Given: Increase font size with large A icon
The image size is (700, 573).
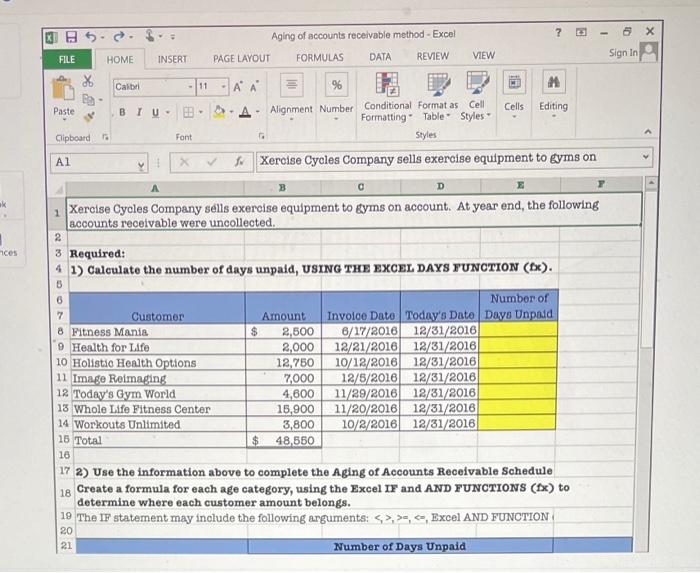Looking at the screenshot, I should [238, 87].
